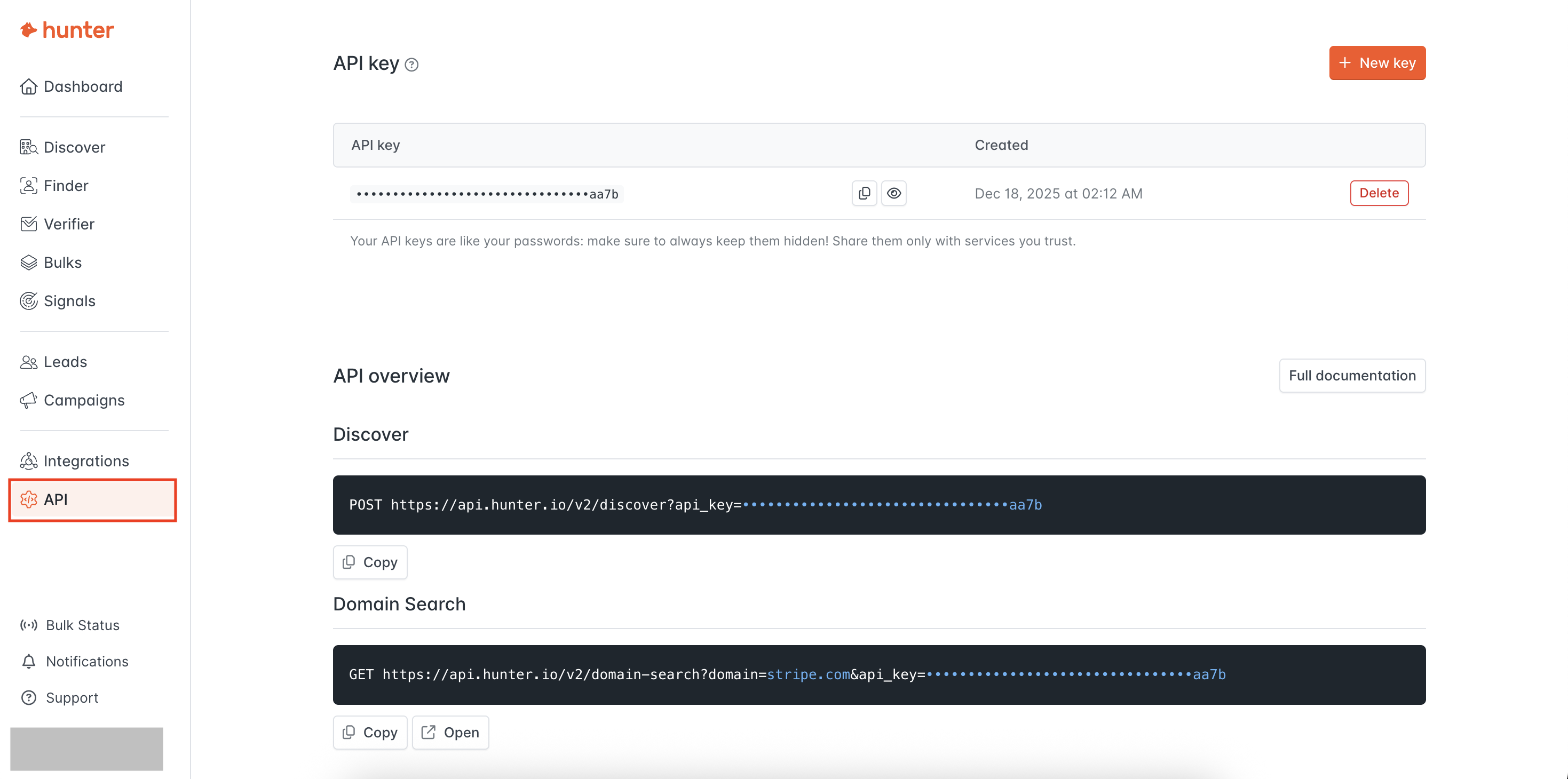Check Bulk Status
This screenshot has height=779, width=1568.
(x=82, y=625)
